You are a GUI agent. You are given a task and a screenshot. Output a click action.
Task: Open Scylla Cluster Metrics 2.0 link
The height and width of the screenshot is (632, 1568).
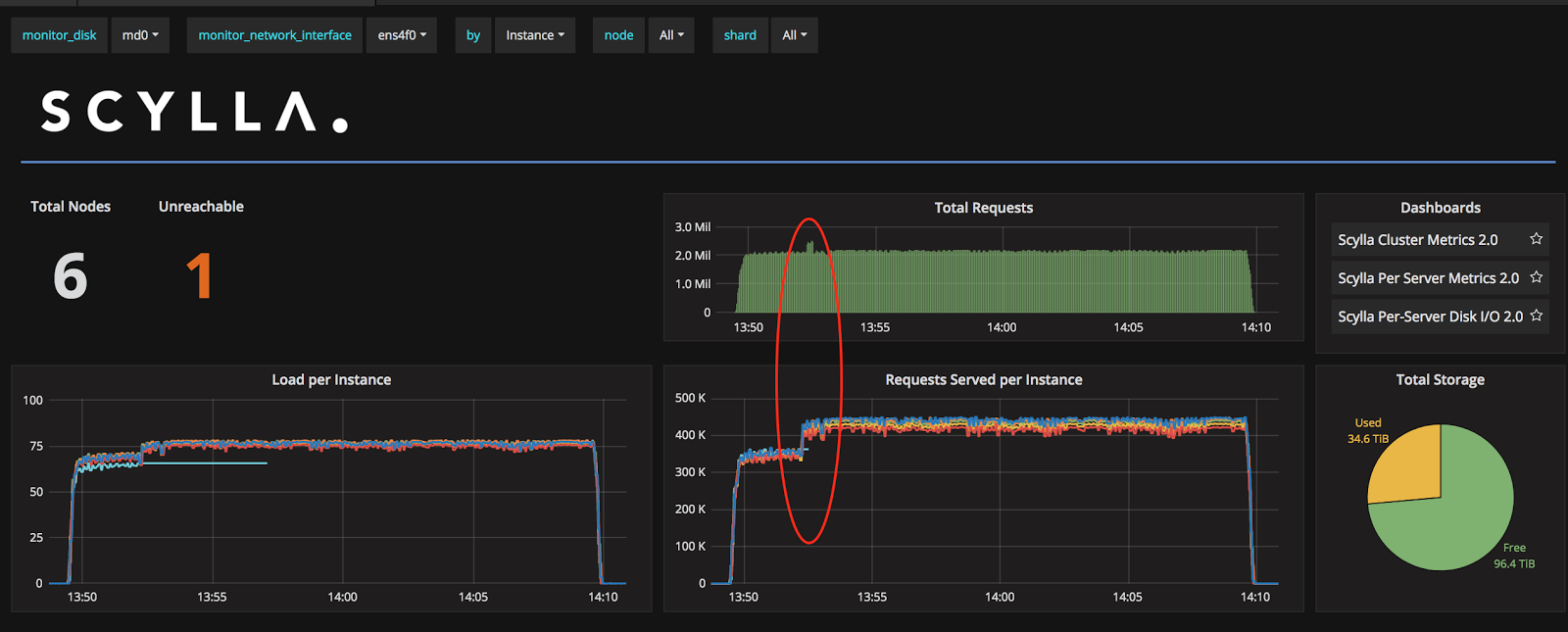pyautogui.click(x=1417, y=240)
